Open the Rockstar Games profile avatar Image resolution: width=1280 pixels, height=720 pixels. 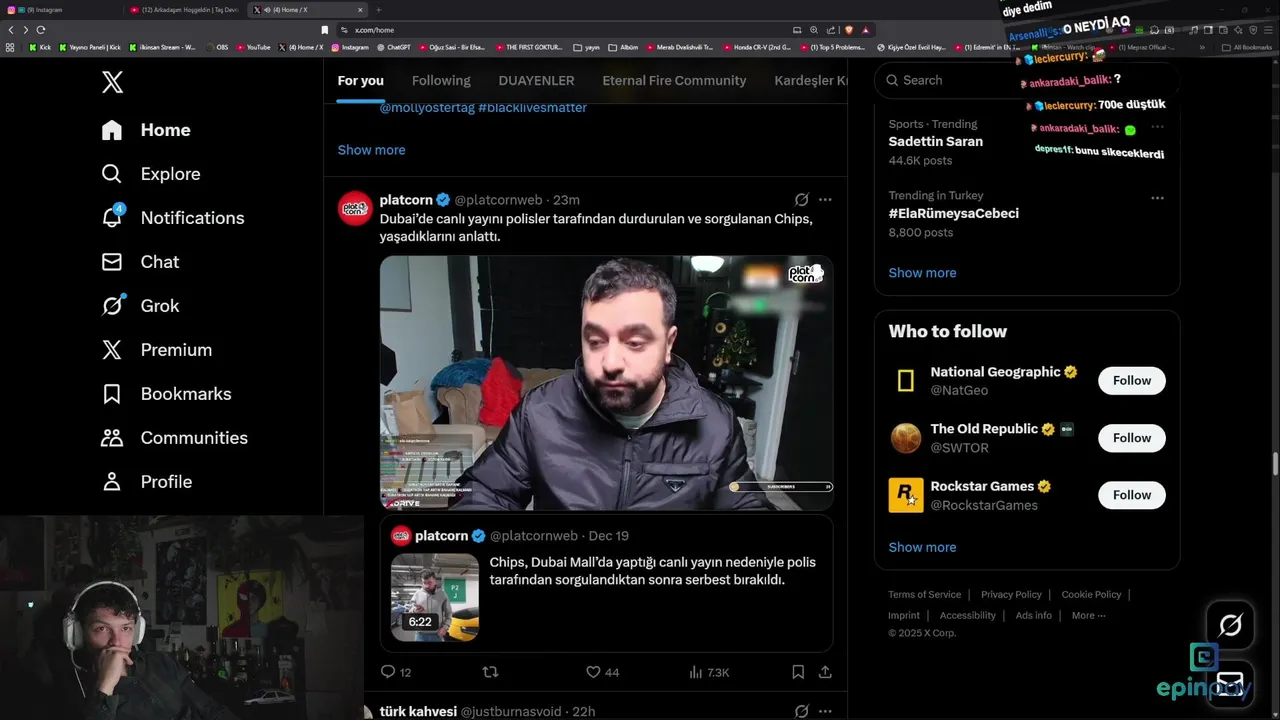point(906,495)
